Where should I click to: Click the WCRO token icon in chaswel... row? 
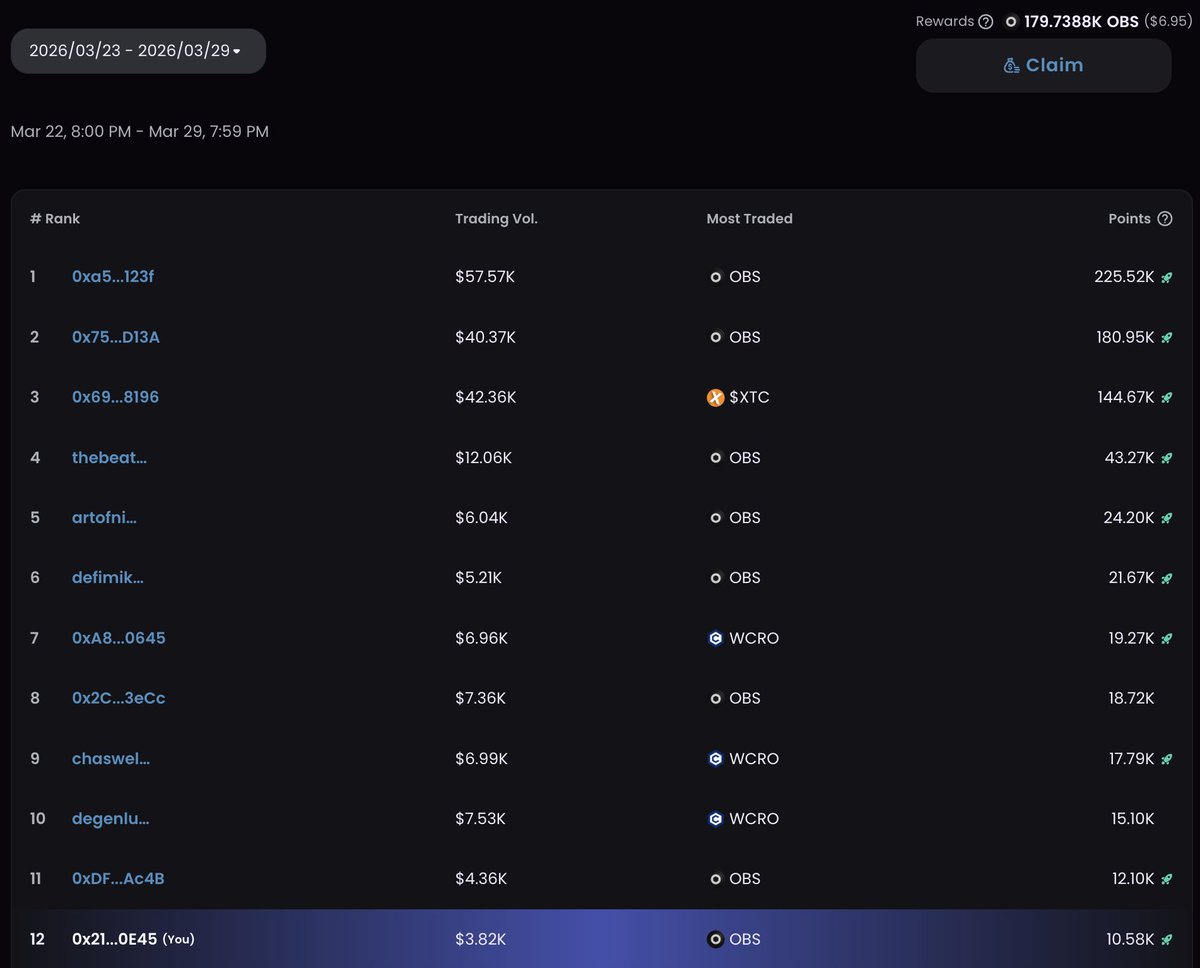tap(715, 758)
